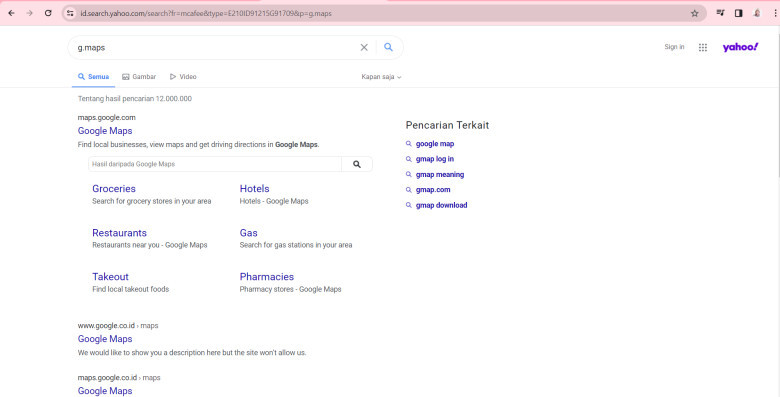This screenshot has width=780, height=397.
Task: Search related term 'gmap meaning'
Action: tap(440, 175)
